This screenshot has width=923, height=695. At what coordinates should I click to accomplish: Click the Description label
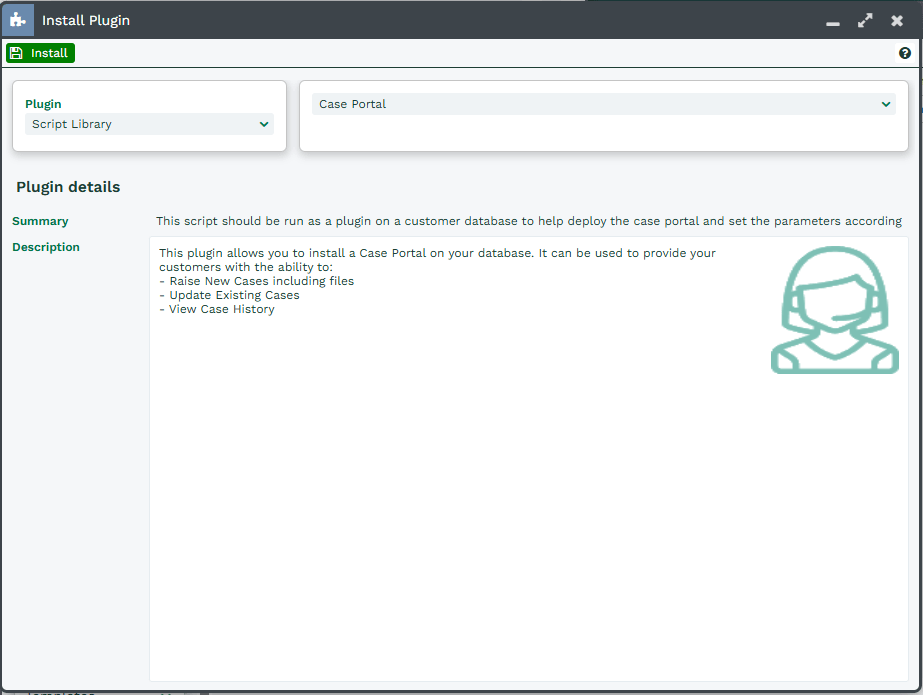(x=46, y=247)
